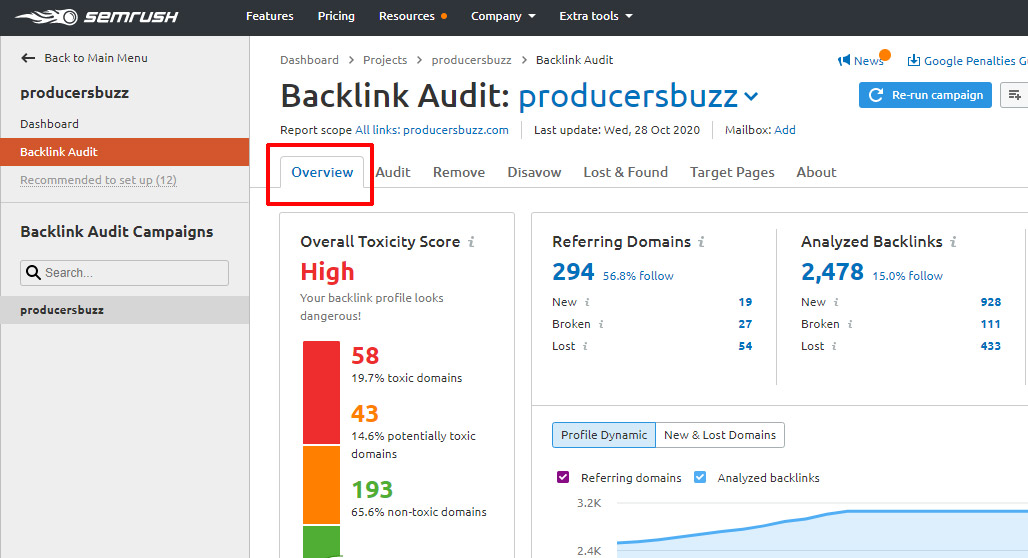Screen dimensions: 1028x558
Task: Open the Pricing page
Action: 336,16
